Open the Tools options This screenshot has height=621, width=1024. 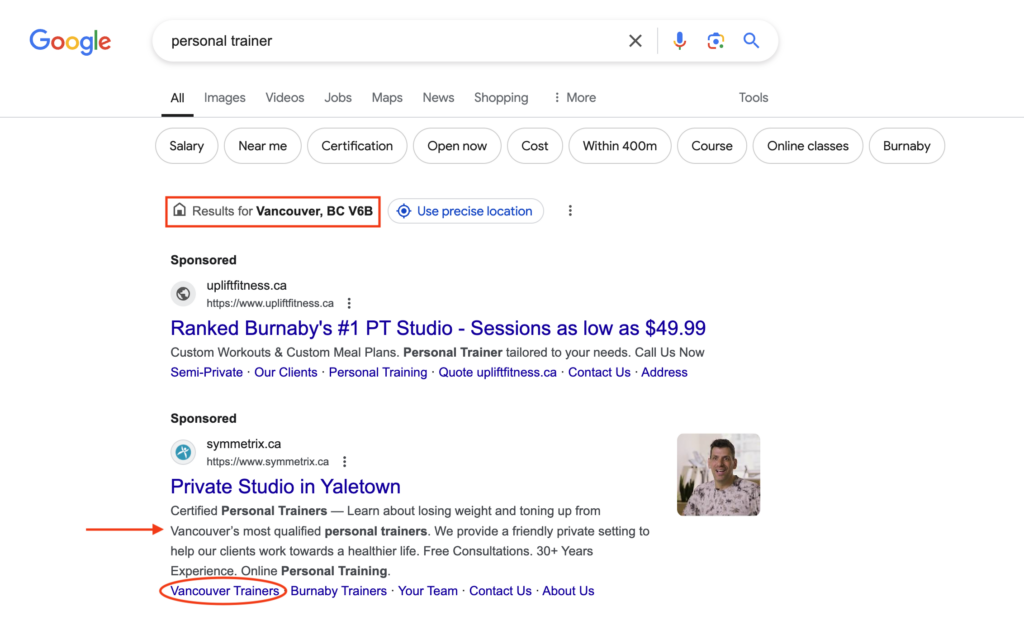tap(753, 98)
